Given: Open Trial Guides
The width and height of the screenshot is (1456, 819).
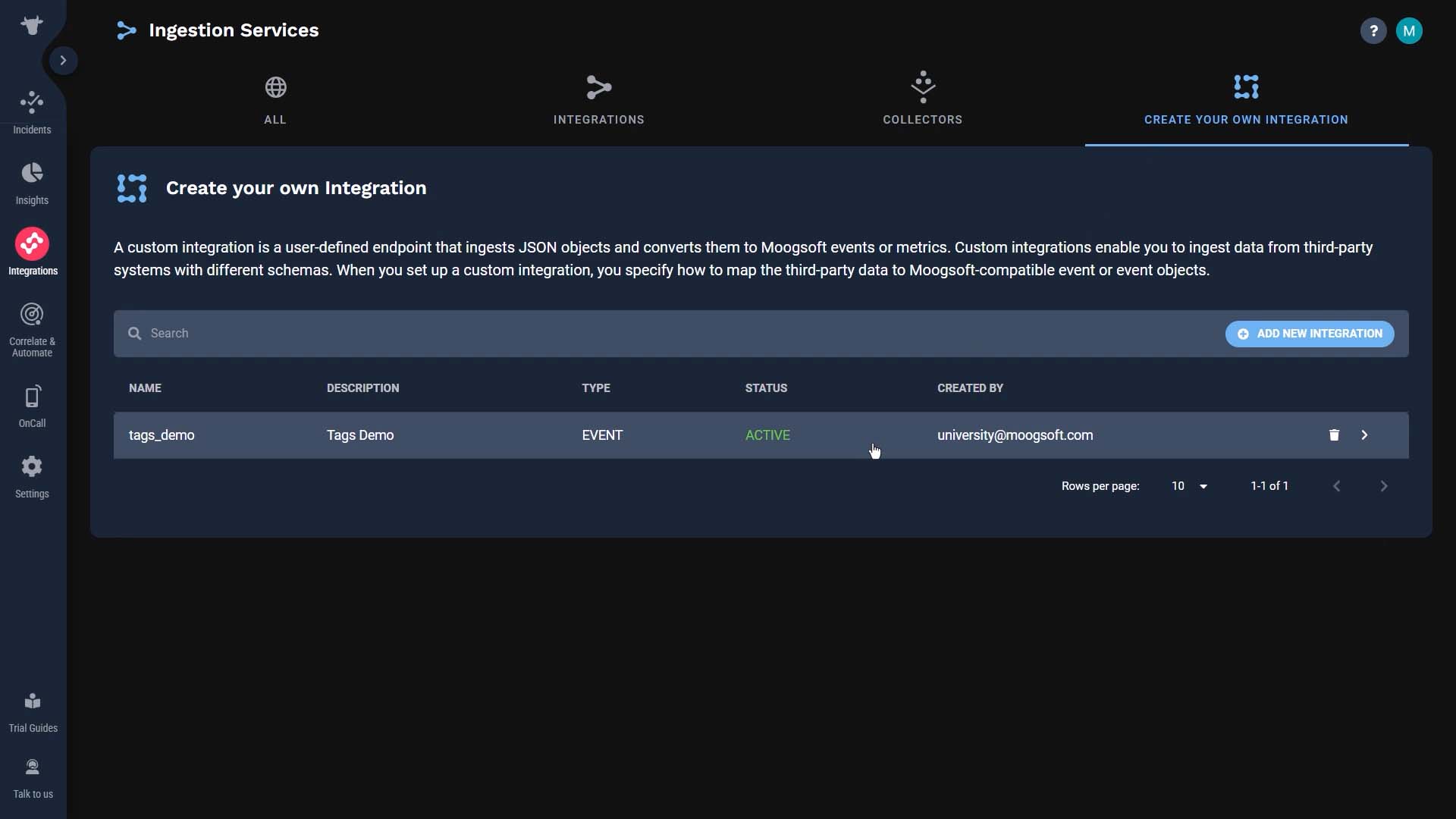Looking at the screenshot, I should pyautogui.click(x=33, y=712).
